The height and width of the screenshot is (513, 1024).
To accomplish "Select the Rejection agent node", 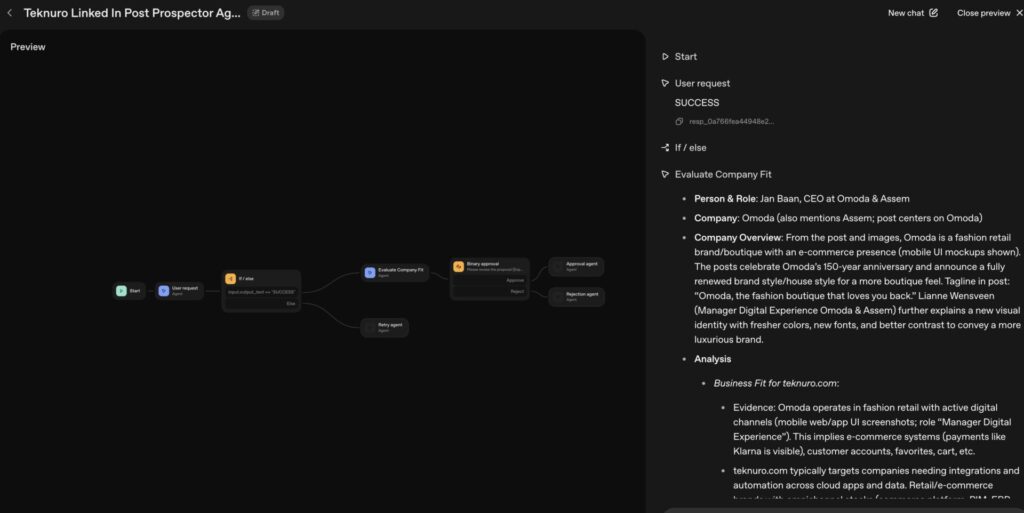I will 576,296.
